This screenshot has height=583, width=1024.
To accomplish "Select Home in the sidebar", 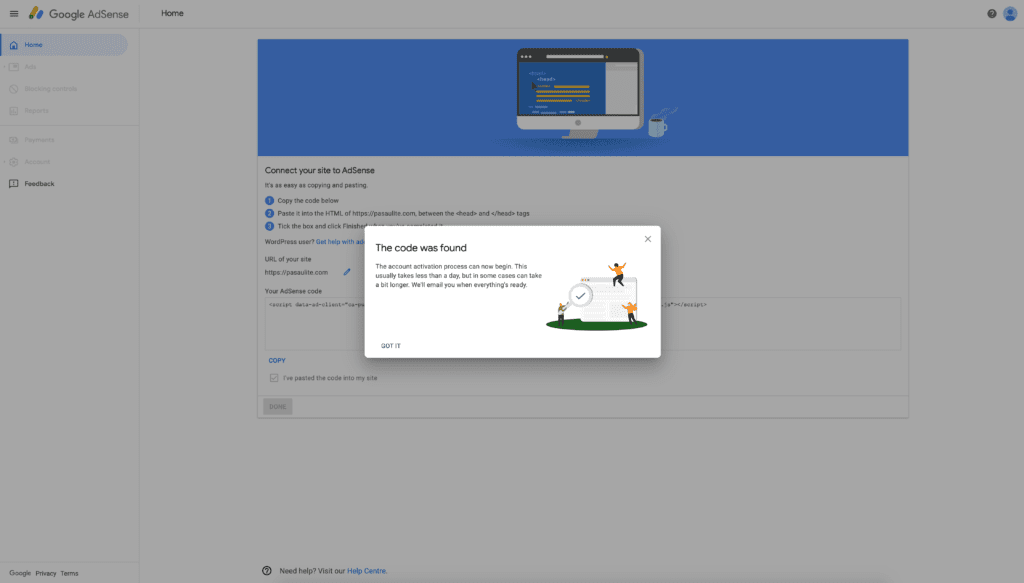I will click(x=64, y=45).
